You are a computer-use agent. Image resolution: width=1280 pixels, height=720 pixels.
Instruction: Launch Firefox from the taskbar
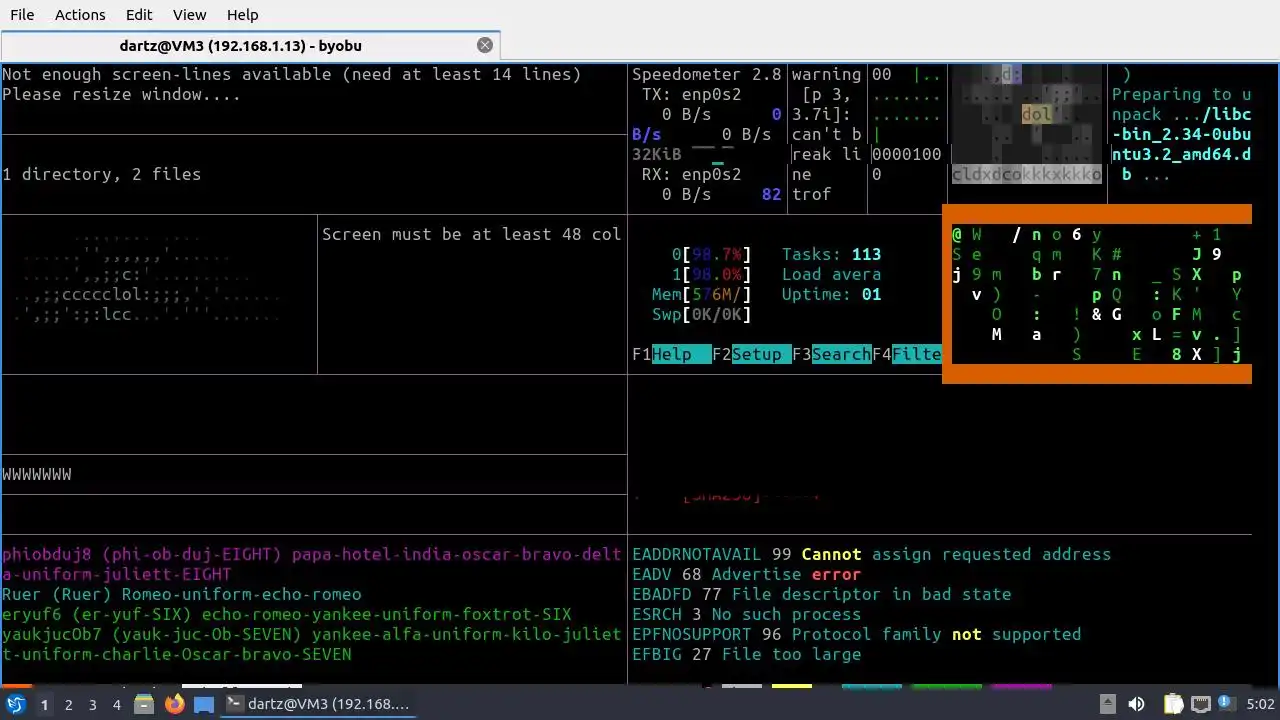(x=174, y=704)
